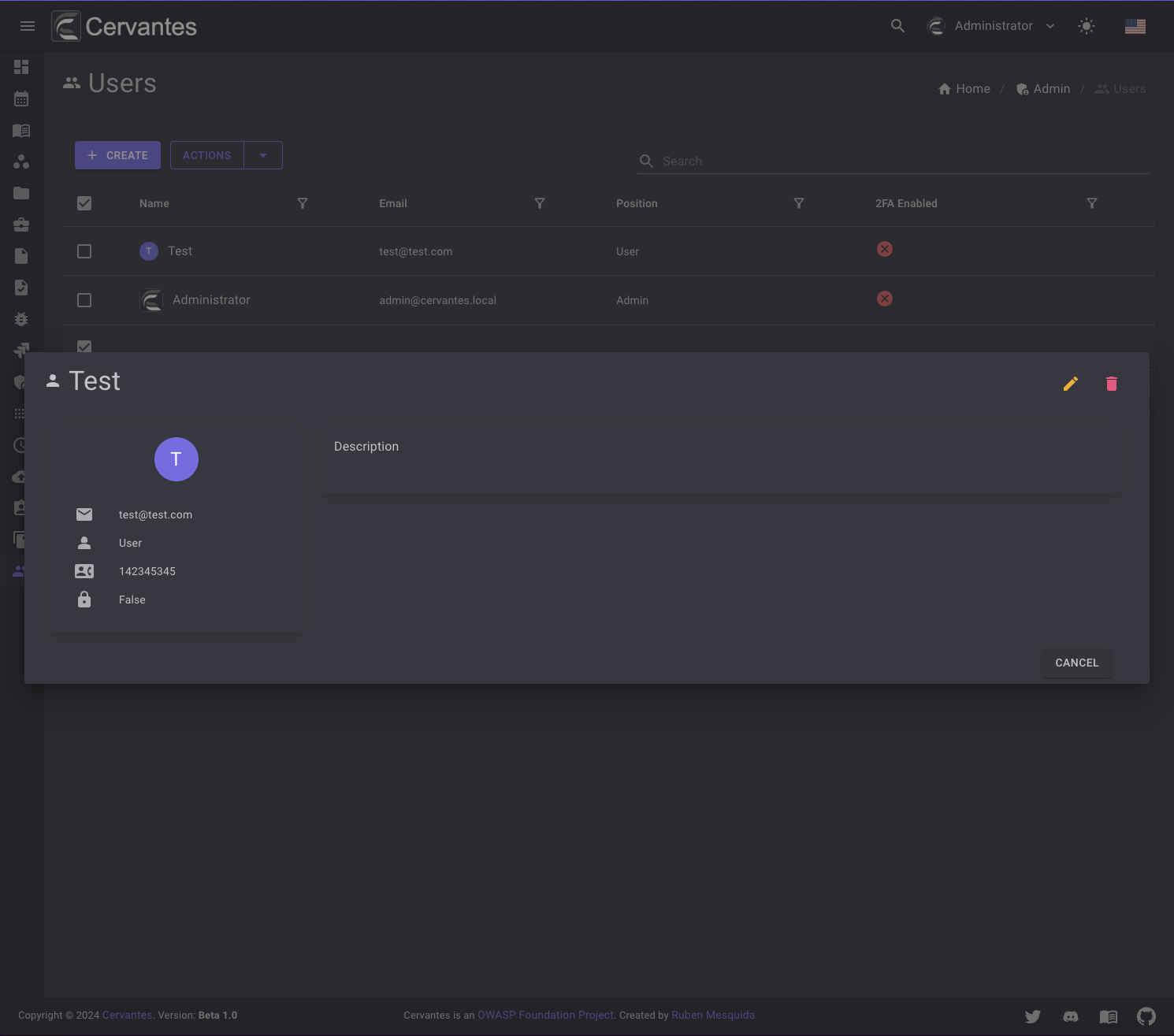Open the OWASP Foundation Project link
The height and width of the screenshot is (1036, 1174).
click(x=545, y=1015)
